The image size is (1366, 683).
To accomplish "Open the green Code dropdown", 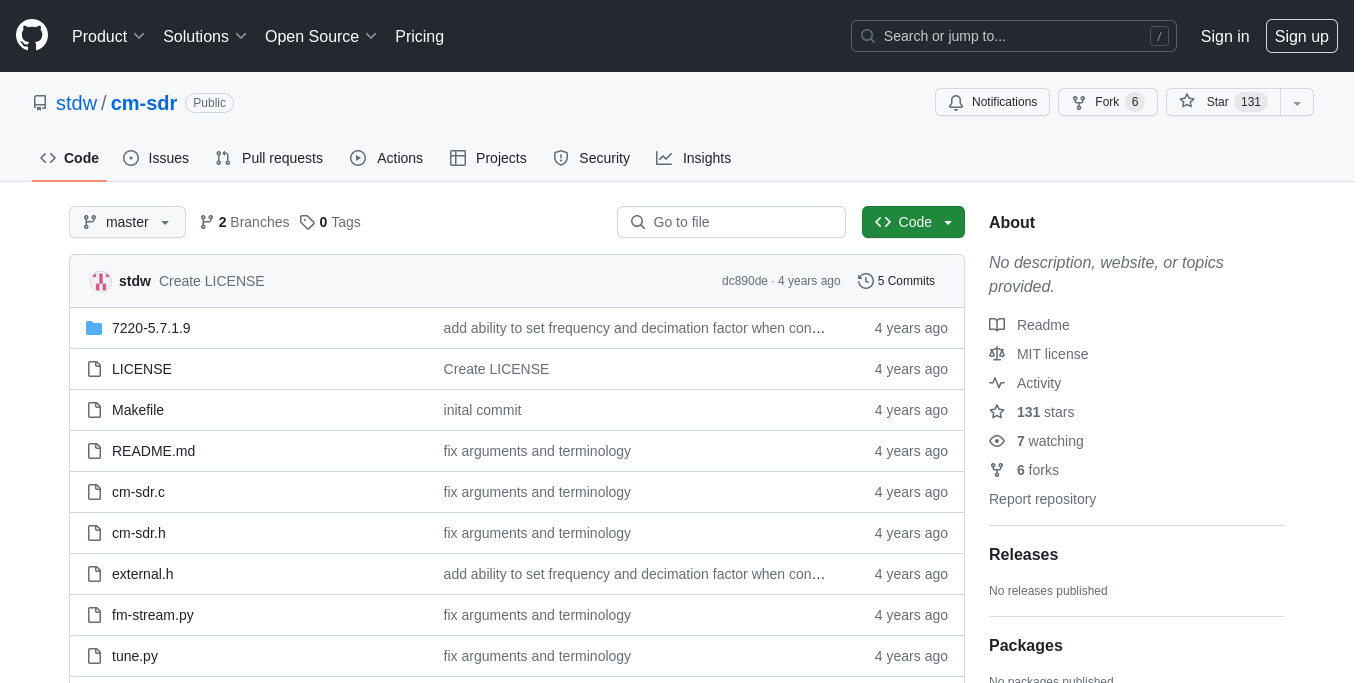I will (913, 222).
